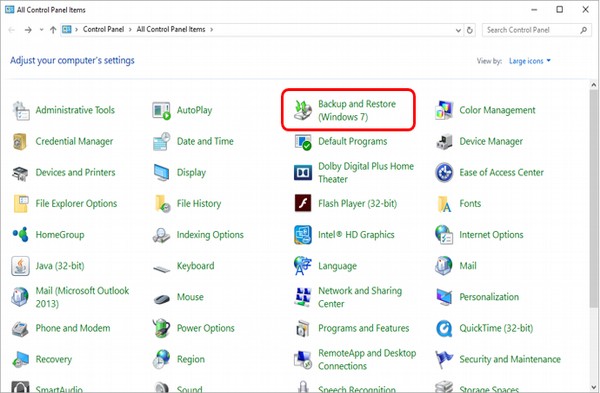Go up one level with Up arrow
600x393 pixels.
(x=53, y=30)
